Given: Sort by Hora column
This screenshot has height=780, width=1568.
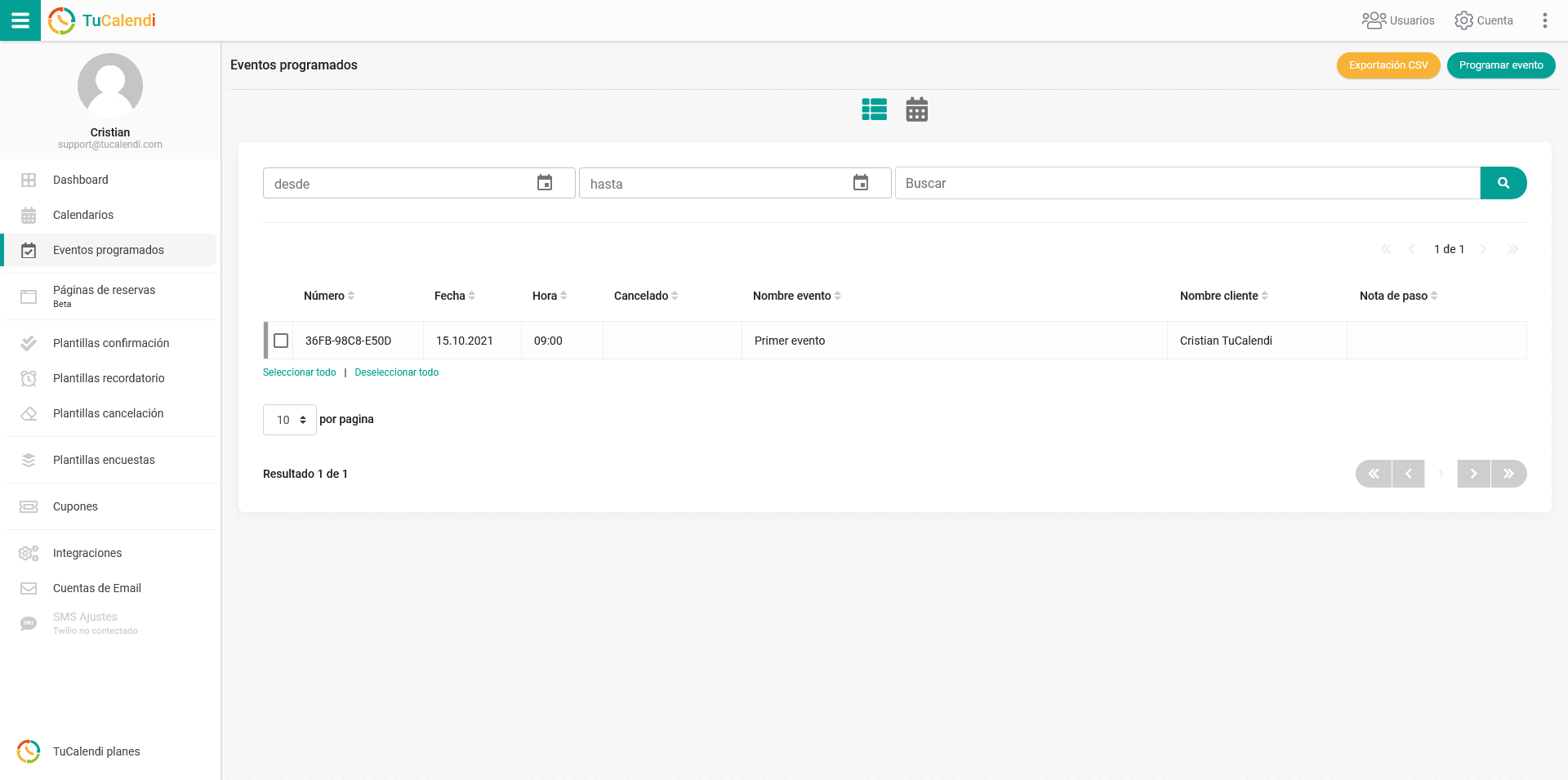Looking at the screenshot, I should (550, 296).
